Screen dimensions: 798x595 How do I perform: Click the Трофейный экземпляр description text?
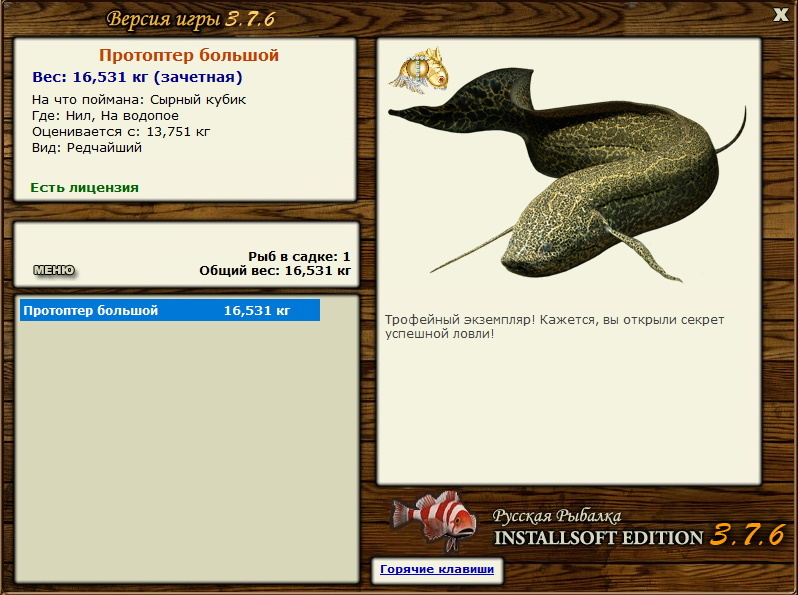pos(554,327)
